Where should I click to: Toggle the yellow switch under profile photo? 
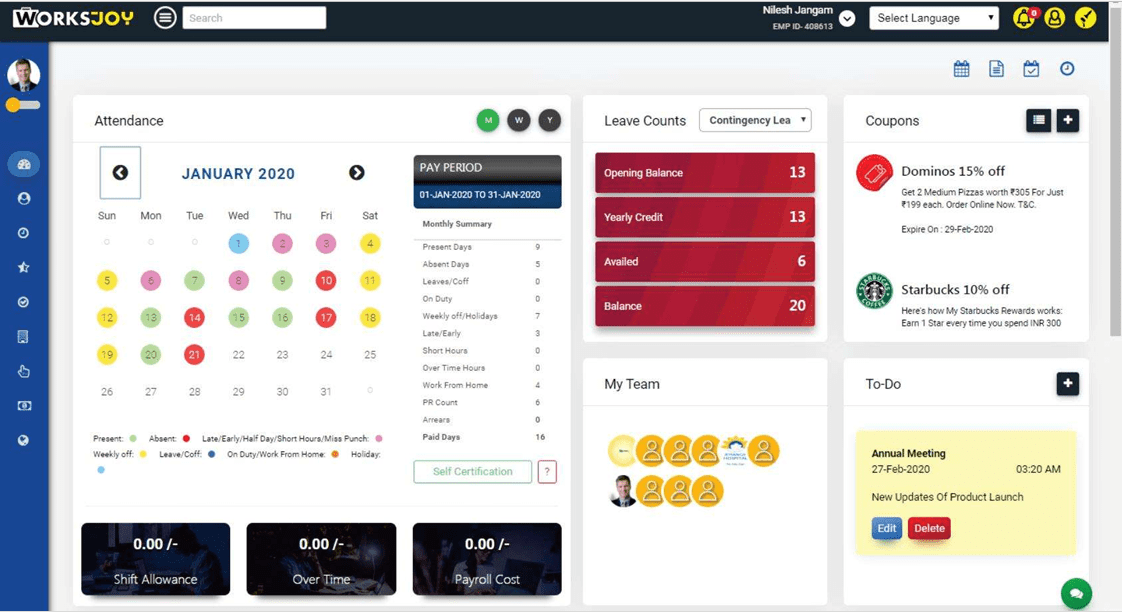(x=22, y=105)
